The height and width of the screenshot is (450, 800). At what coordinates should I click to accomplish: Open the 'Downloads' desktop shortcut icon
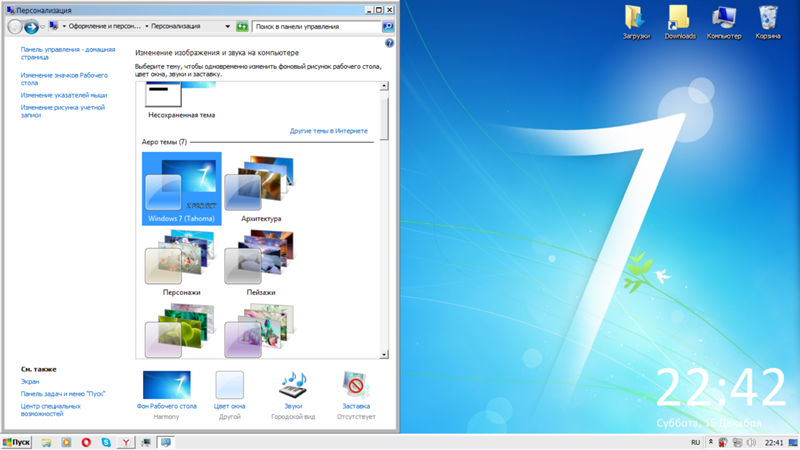pyautogui.click(x=680, y=22)
